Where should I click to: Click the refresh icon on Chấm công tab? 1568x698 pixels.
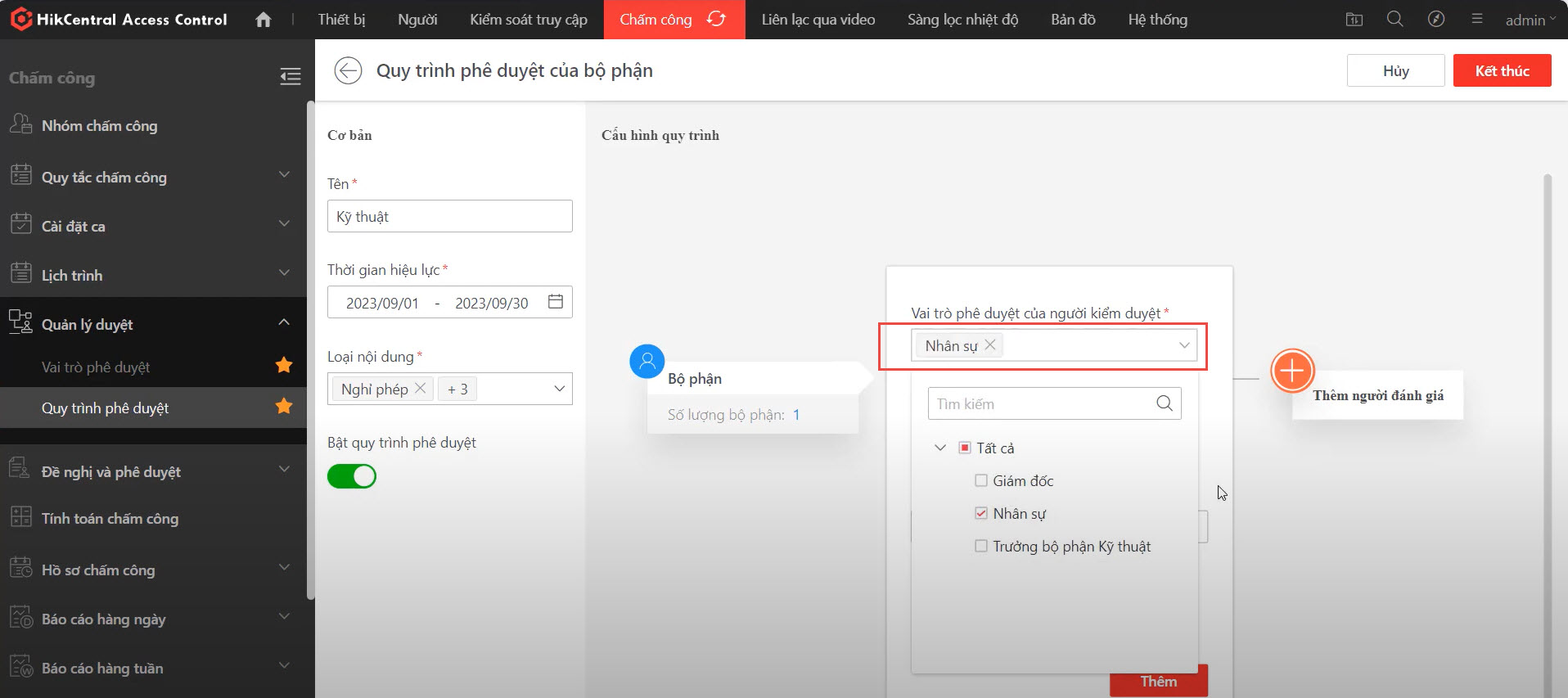coord(716,19)
